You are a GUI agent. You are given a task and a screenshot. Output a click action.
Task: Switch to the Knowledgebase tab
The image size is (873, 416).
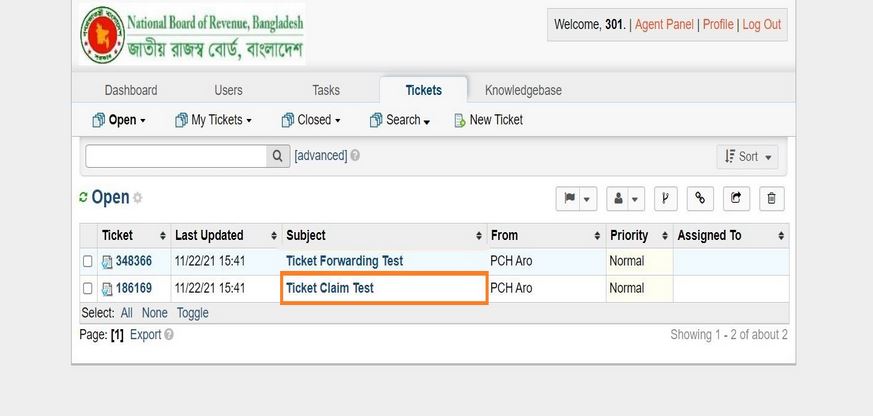523,90
